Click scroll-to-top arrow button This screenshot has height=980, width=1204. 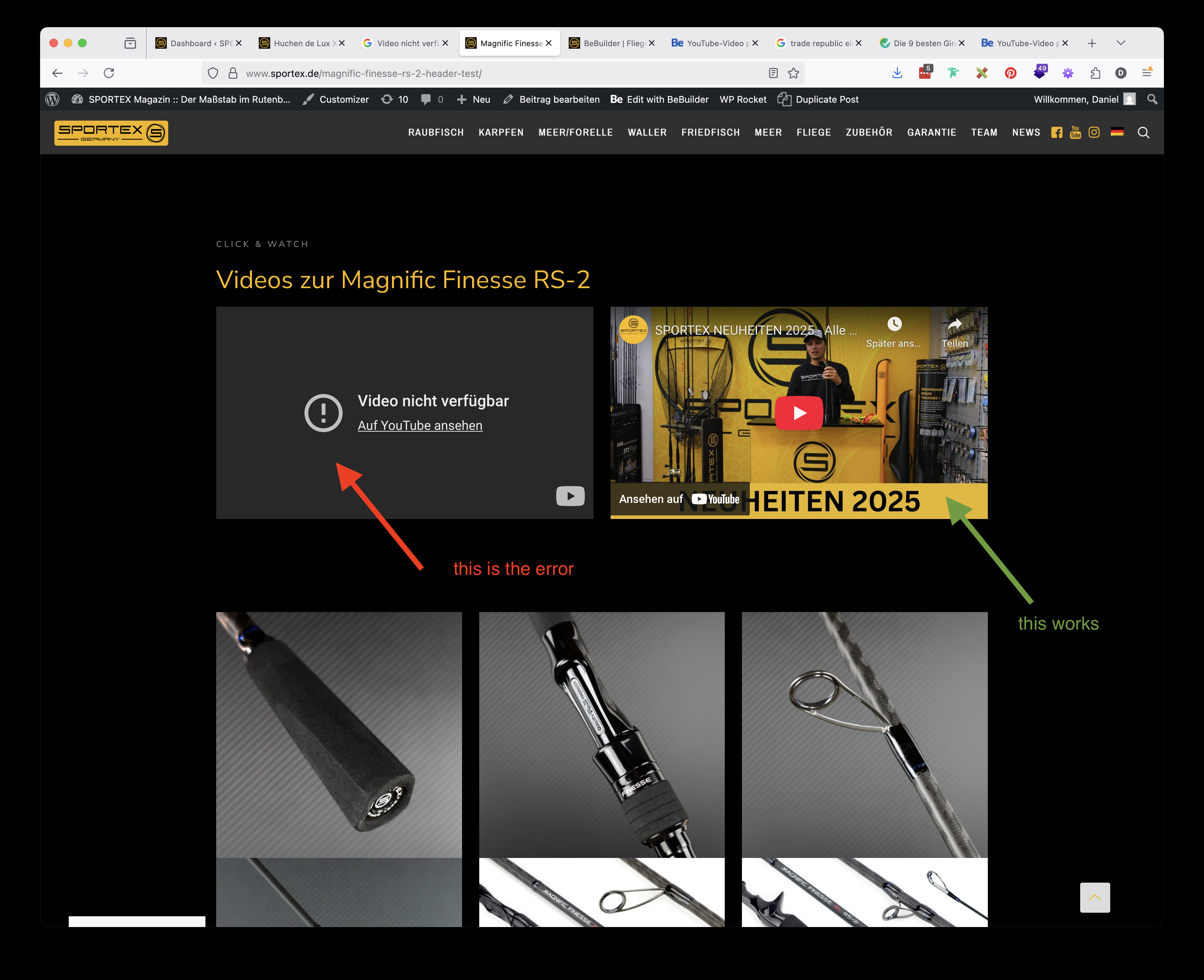click(1095, 898)
